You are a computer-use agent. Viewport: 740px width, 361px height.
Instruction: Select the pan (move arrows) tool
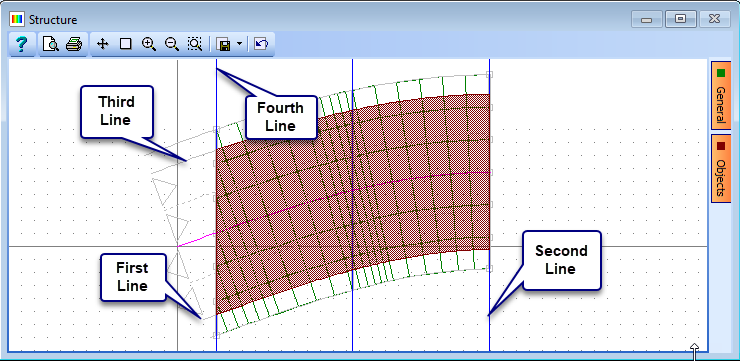tap(102, 44)
